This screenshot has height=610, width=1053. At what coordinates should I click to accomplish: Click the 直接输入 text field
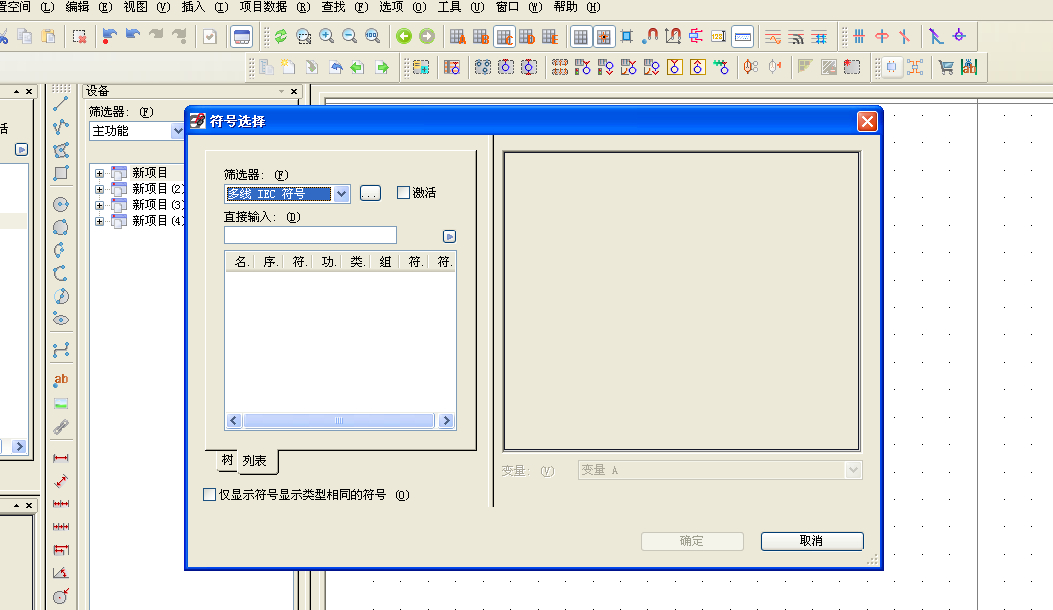coord(310,235)
